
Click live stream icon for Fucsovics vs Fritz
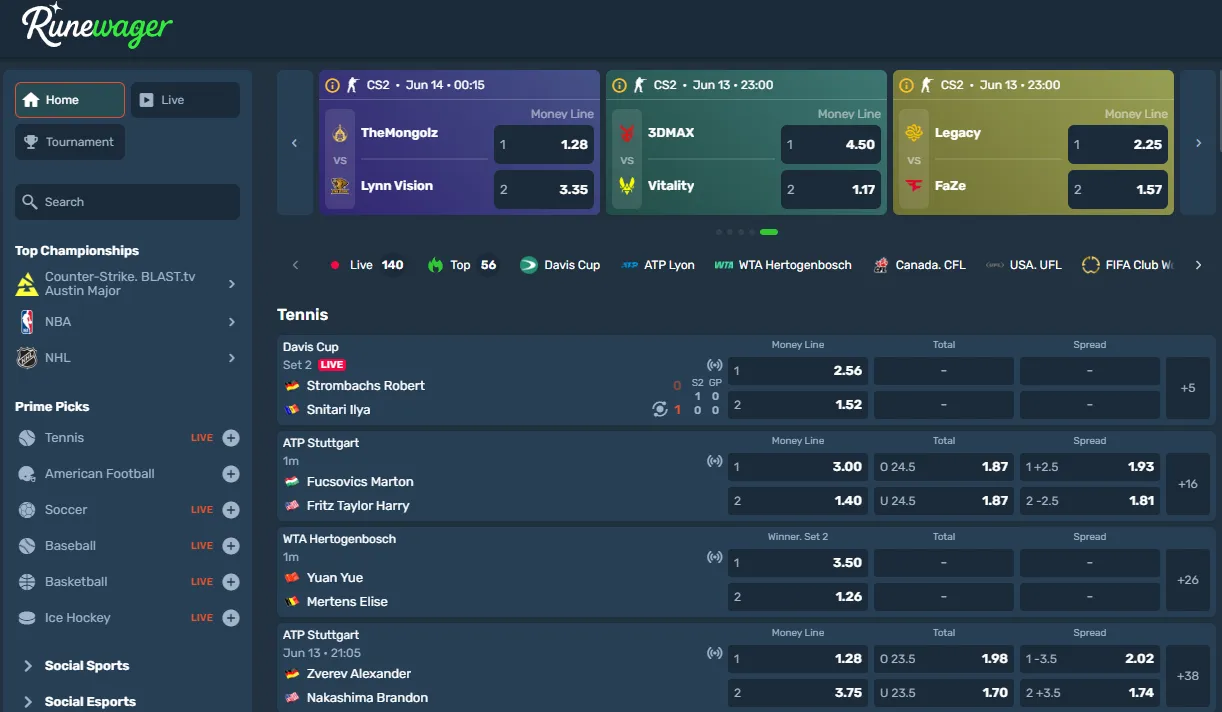coord(714,461)
